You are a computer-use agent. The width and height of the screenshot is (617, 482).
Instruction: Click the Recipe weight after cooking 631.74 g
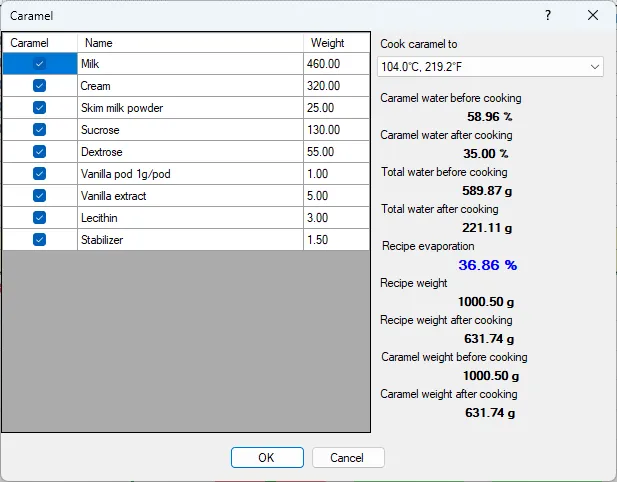tap(489, 339)
